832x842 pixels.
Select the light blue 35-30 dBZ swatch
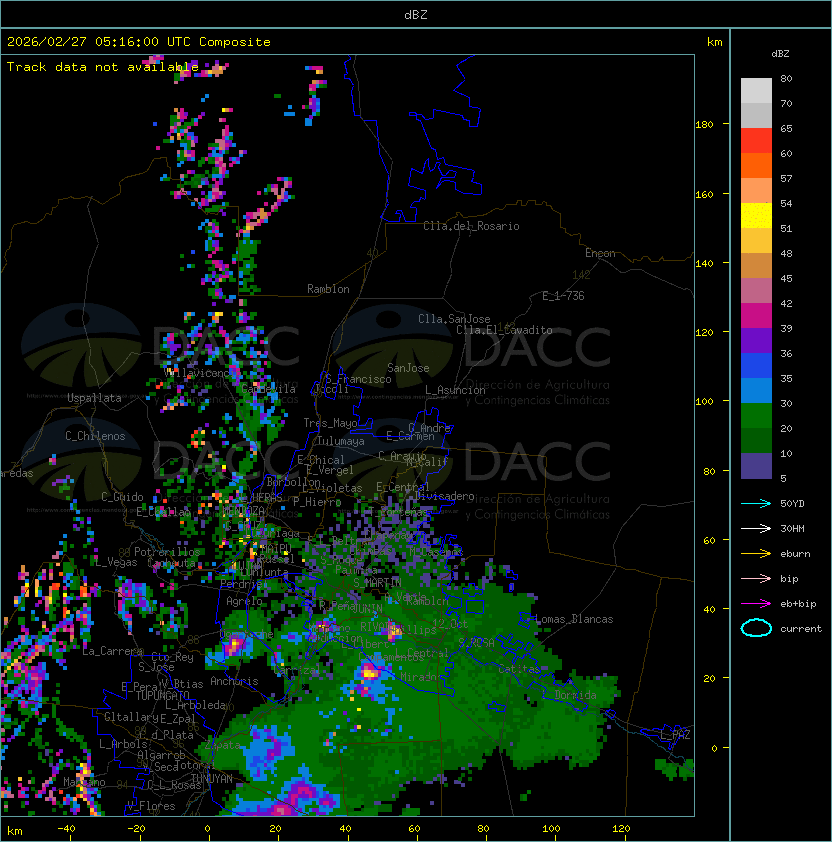(756, 390)
